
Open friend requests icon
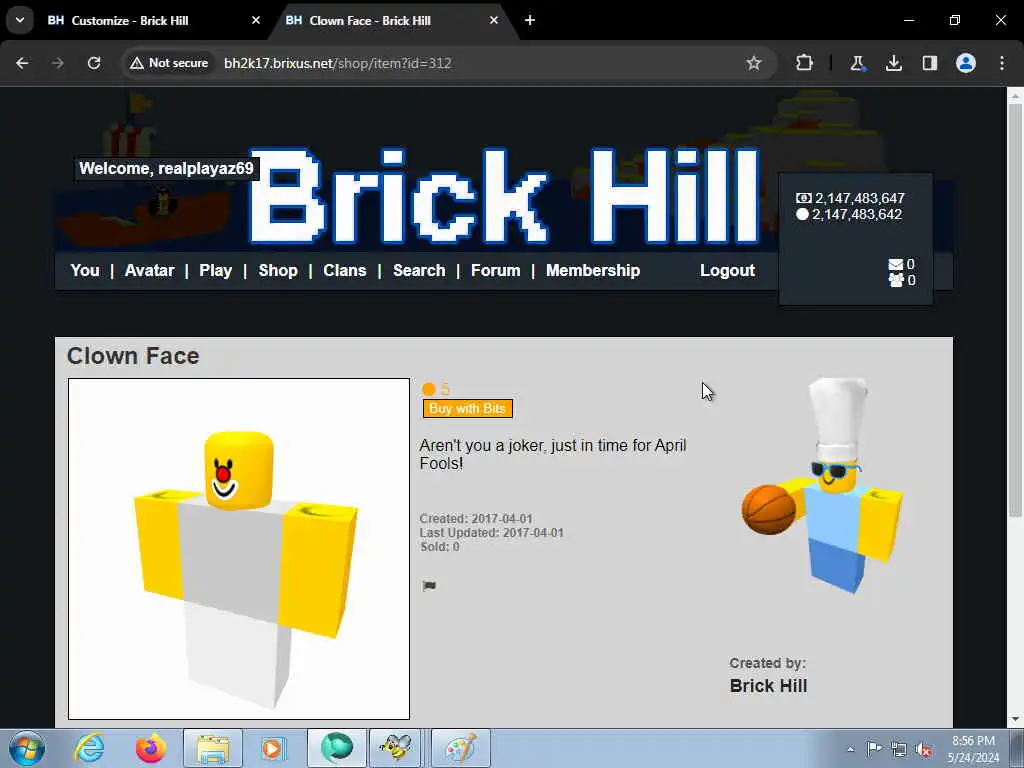coord(895,280)
